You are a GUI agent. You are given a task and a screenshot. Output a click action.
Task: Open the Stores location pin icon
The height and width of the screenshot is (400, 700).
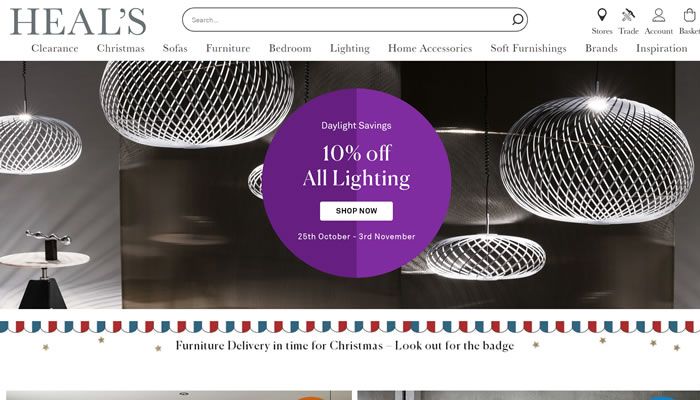(602, 15)
